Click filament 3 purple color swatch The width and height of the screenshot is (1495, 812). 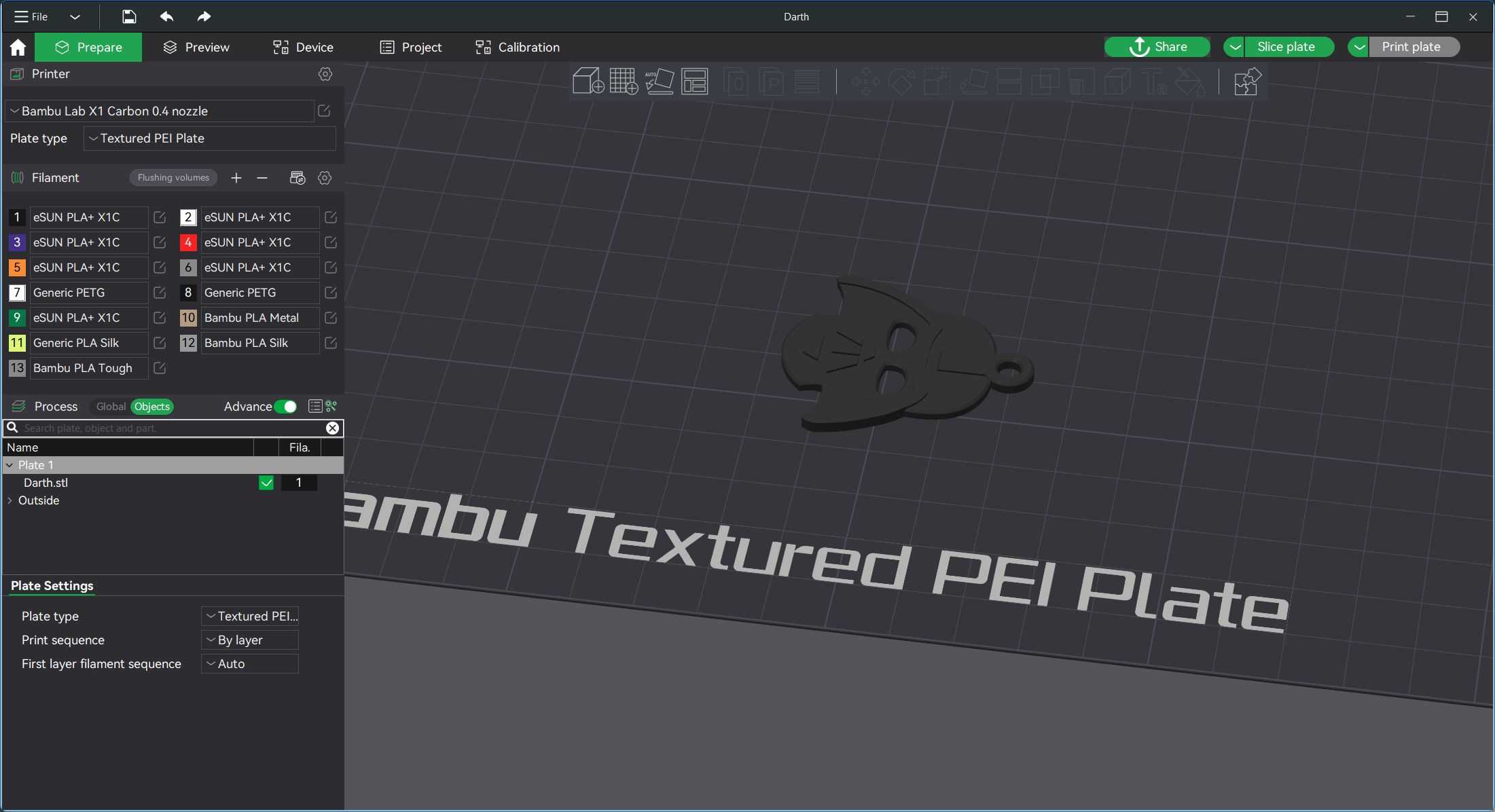tap(17, 242)
